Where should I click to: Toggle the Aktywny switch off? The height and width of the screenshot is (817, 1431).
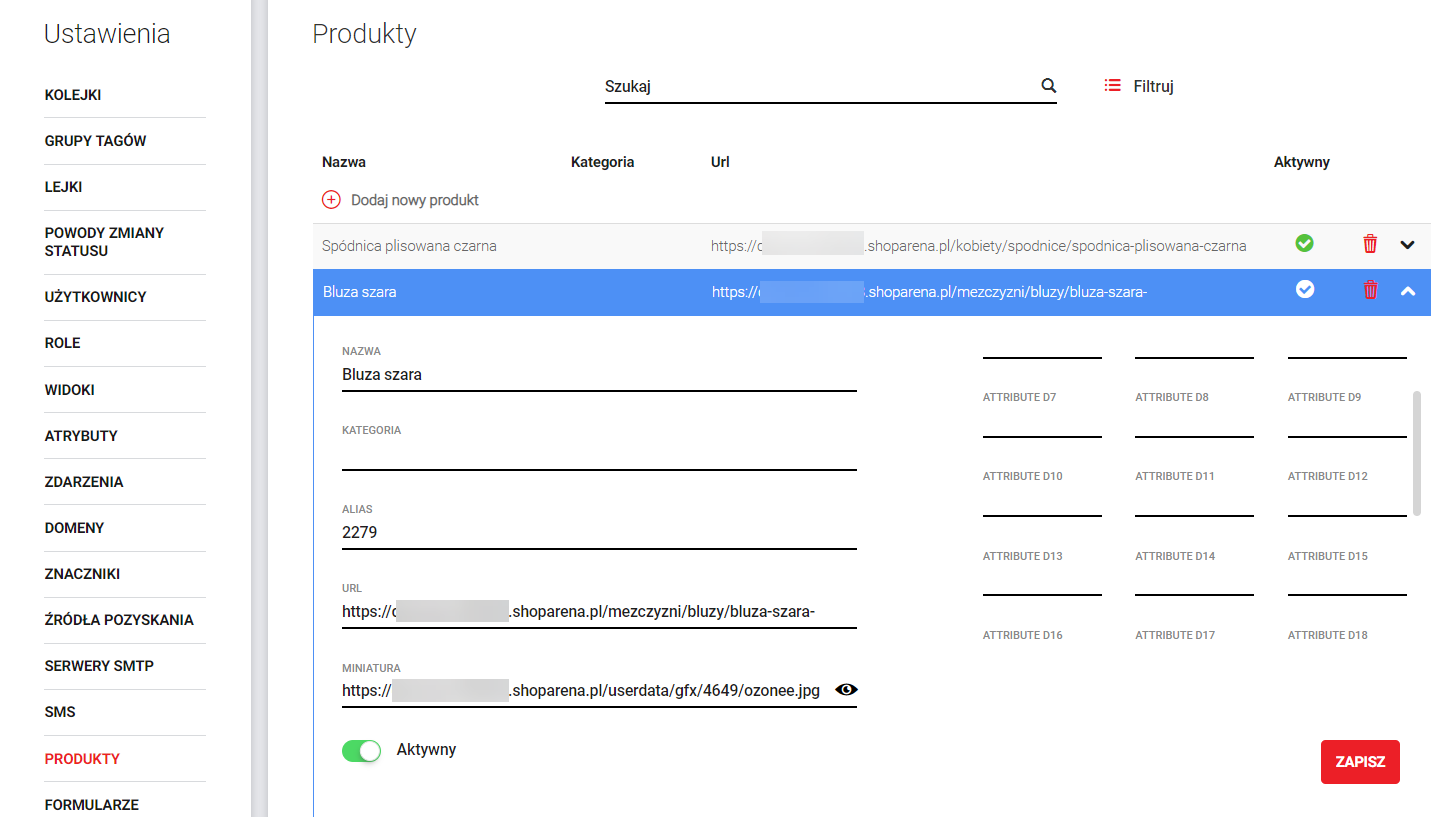click(362, 751)
